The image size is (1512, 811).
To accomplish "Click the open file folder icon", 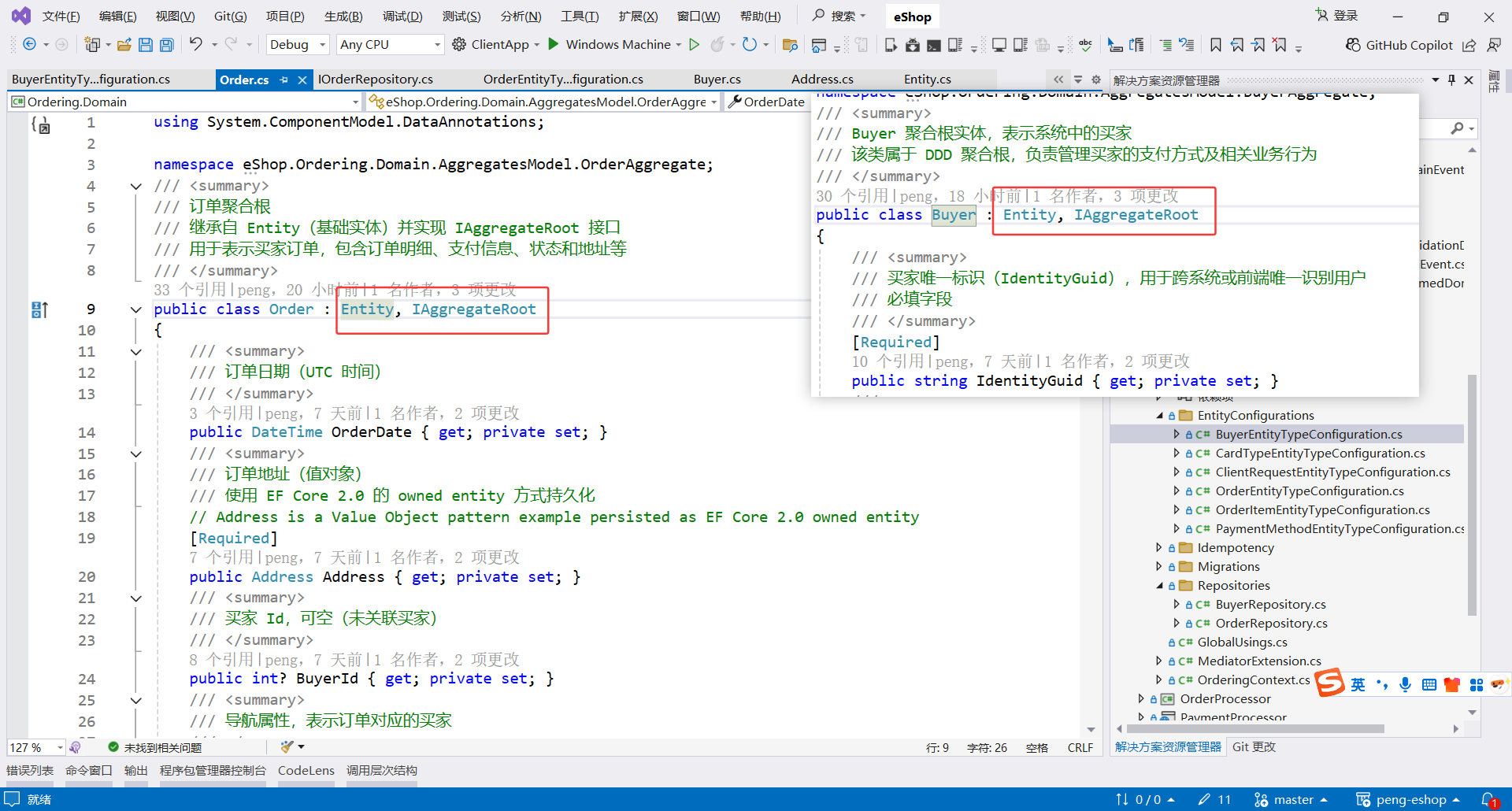I will point(124,45).
